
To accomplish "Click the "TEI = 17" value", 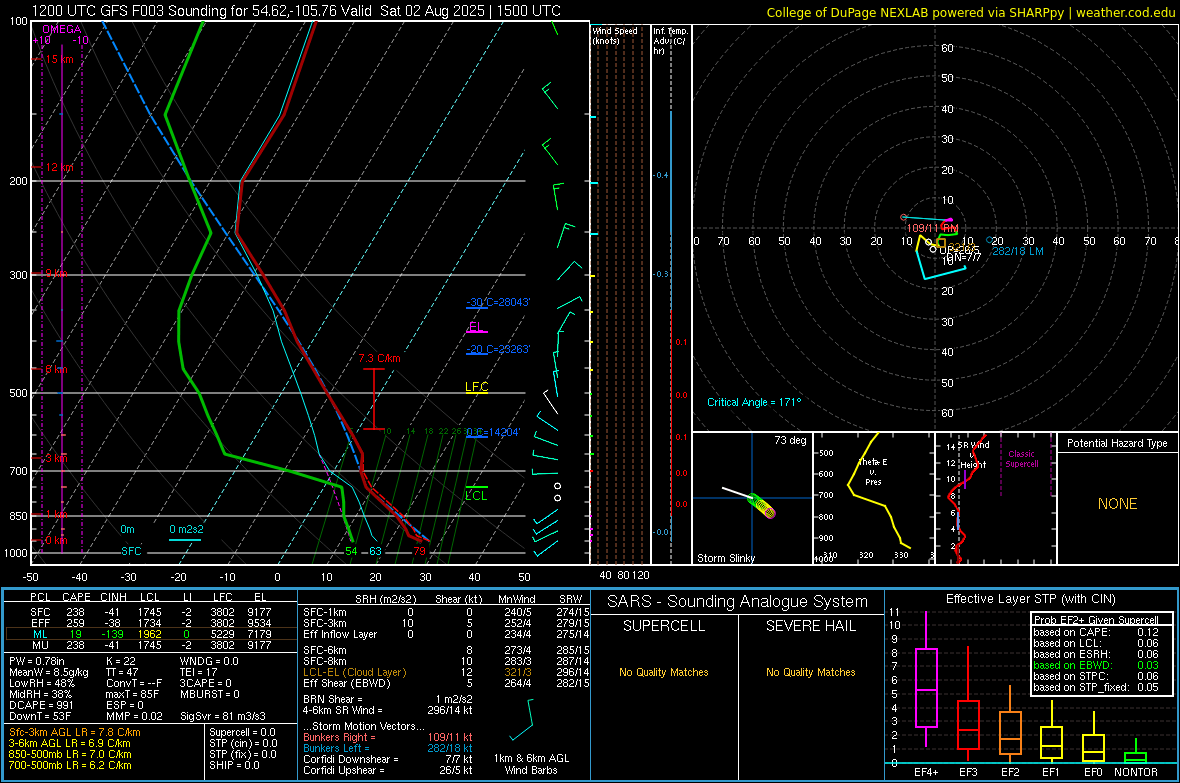I will pos(199,672).
